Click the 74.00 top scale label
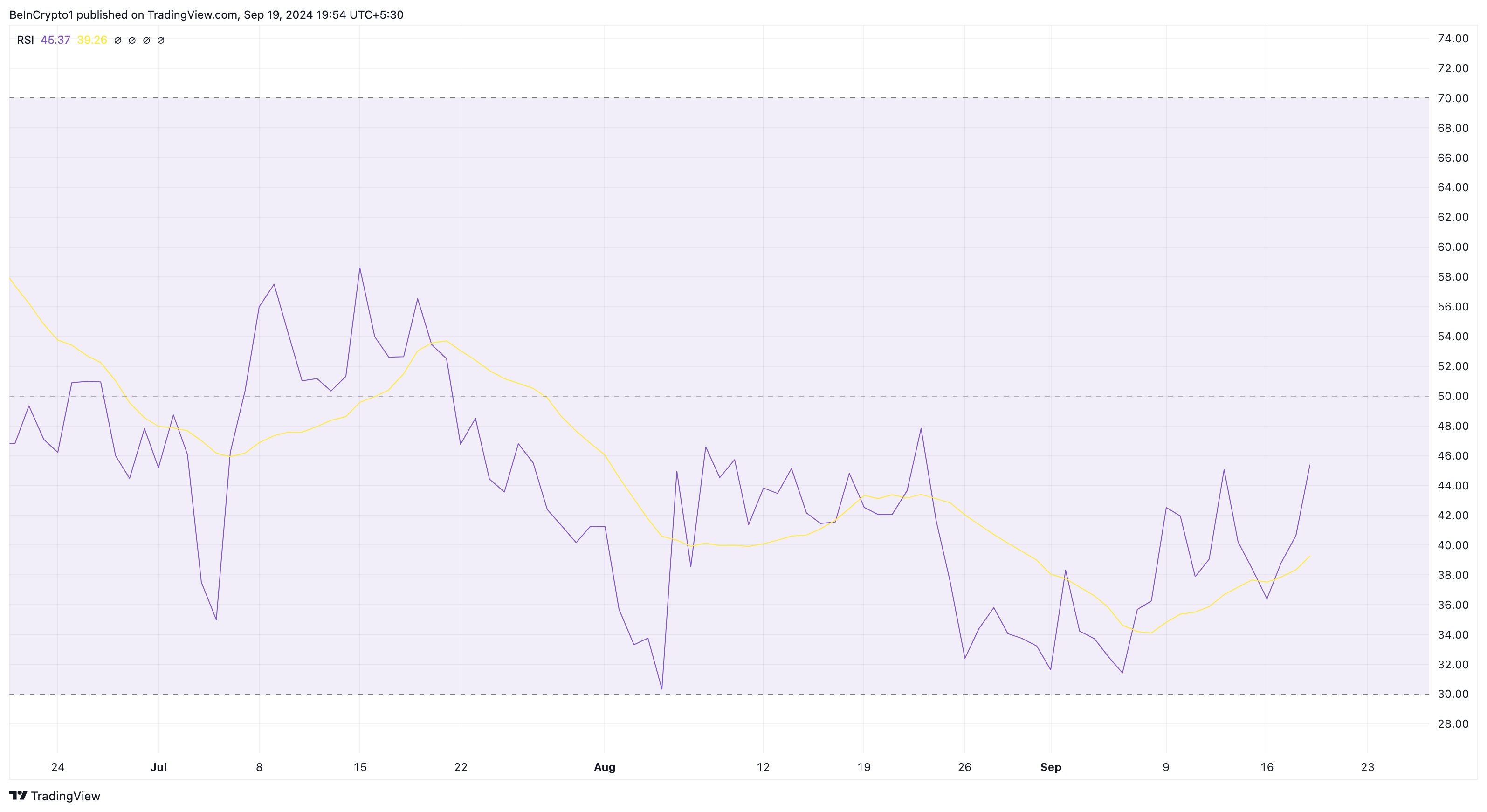 pyautogui.click(x=1453, y=39)
